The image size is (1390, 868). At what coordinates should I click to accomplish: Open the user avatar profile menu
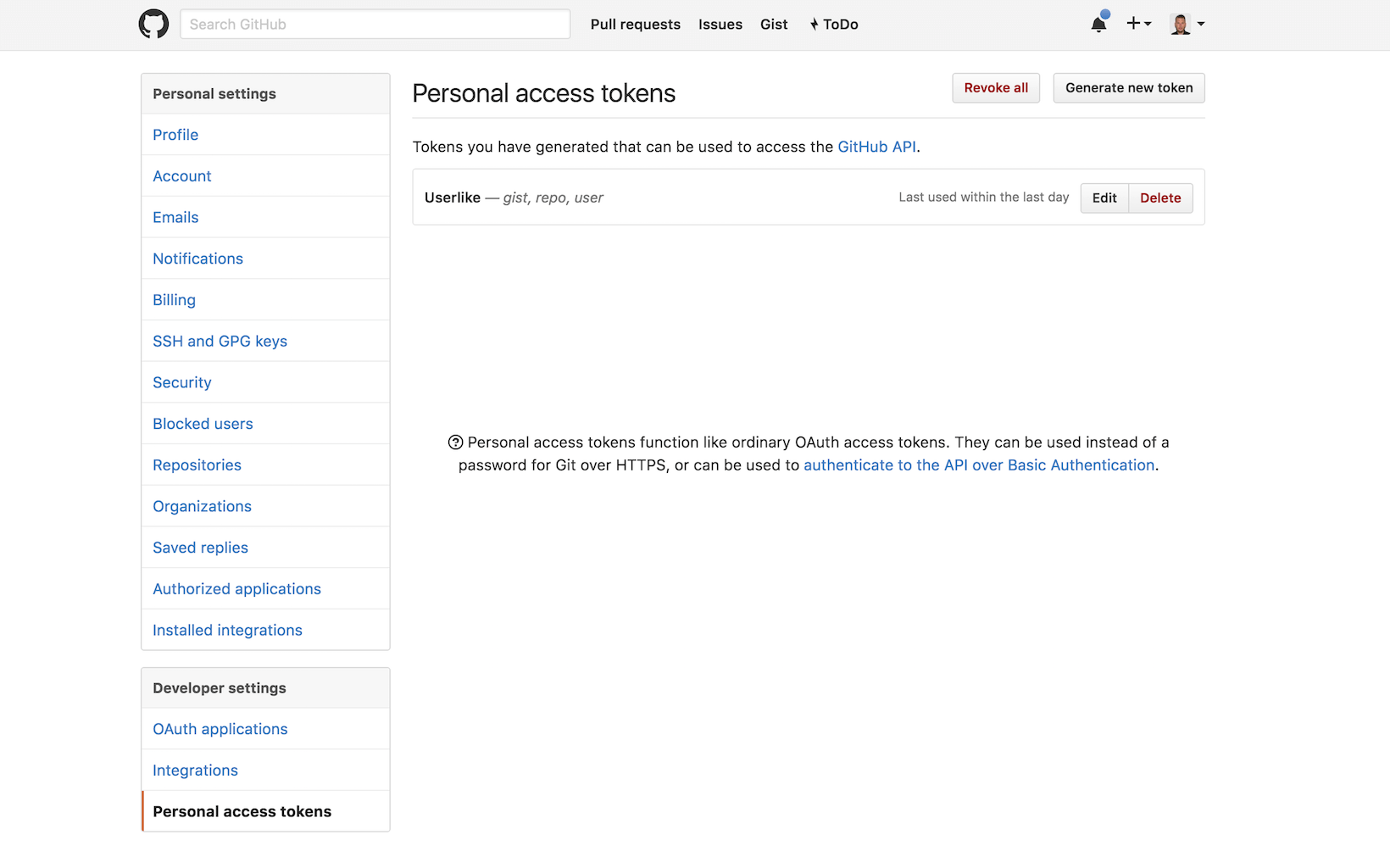point(1187,24)
